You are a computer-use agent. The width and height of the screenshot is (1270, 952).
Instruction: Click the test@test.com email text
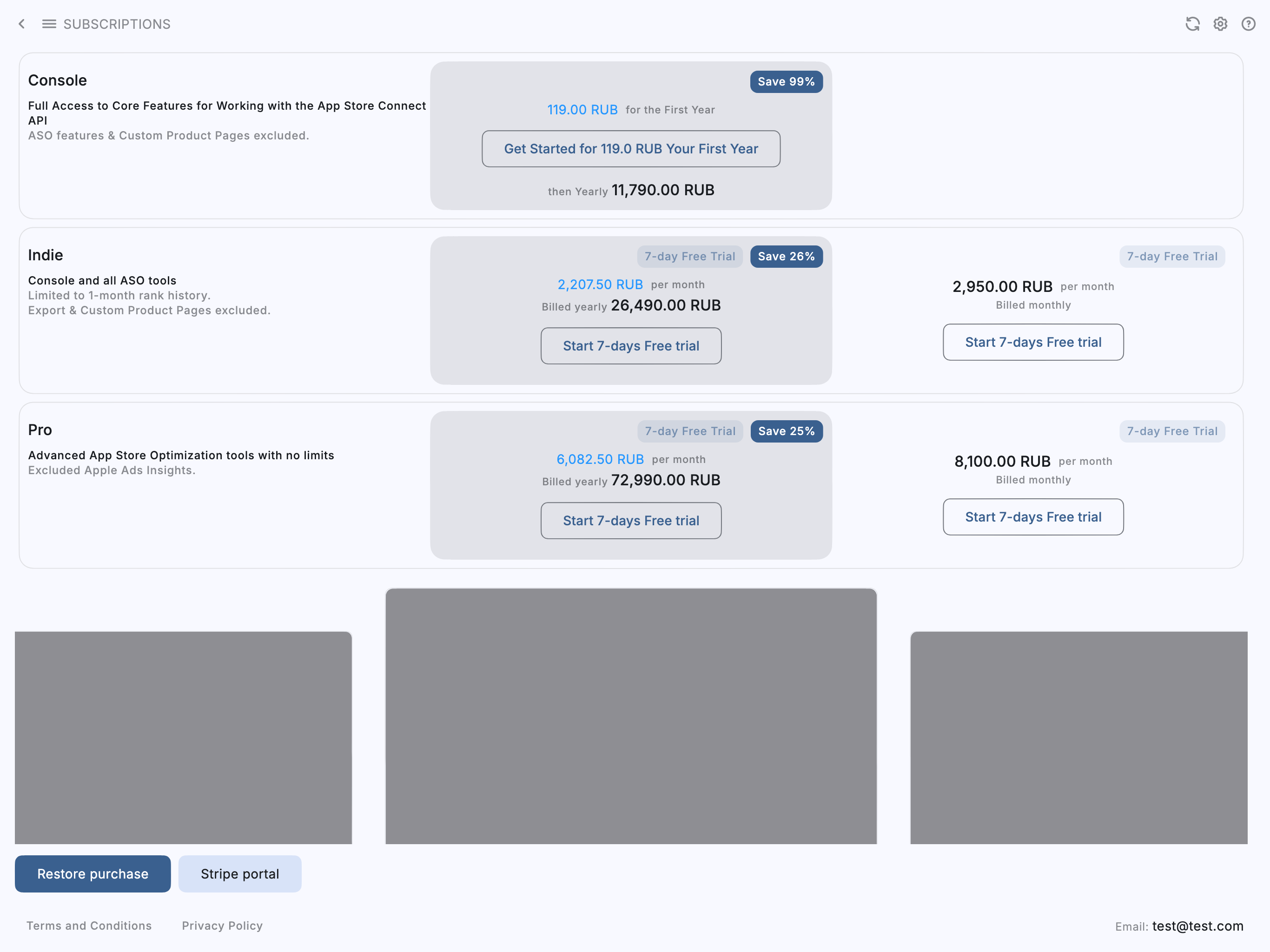point(1197,926)
